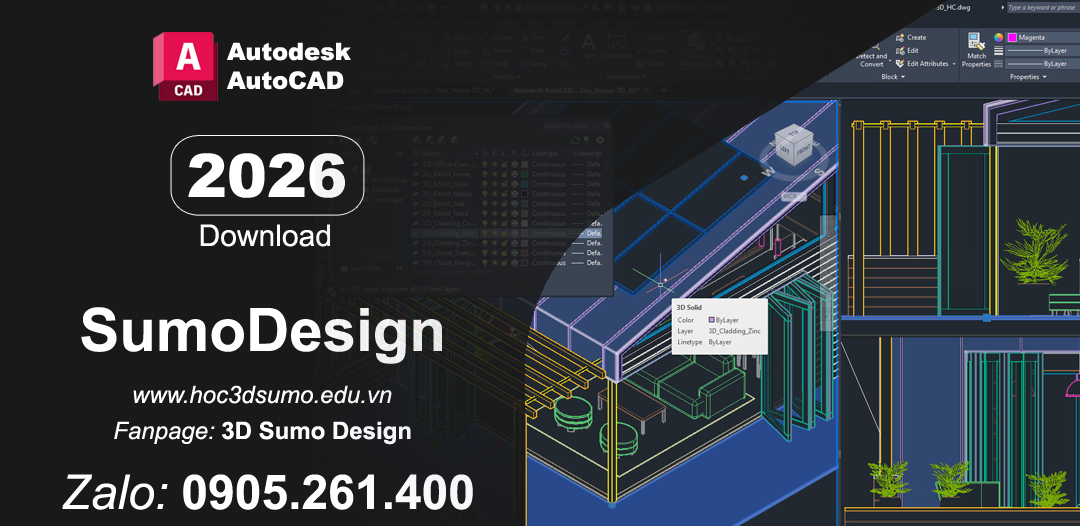Click the lineweight icon in Properties panel
Viewport: 1080px width, 526px height.
pyautogui.click(x=998, y=50)
